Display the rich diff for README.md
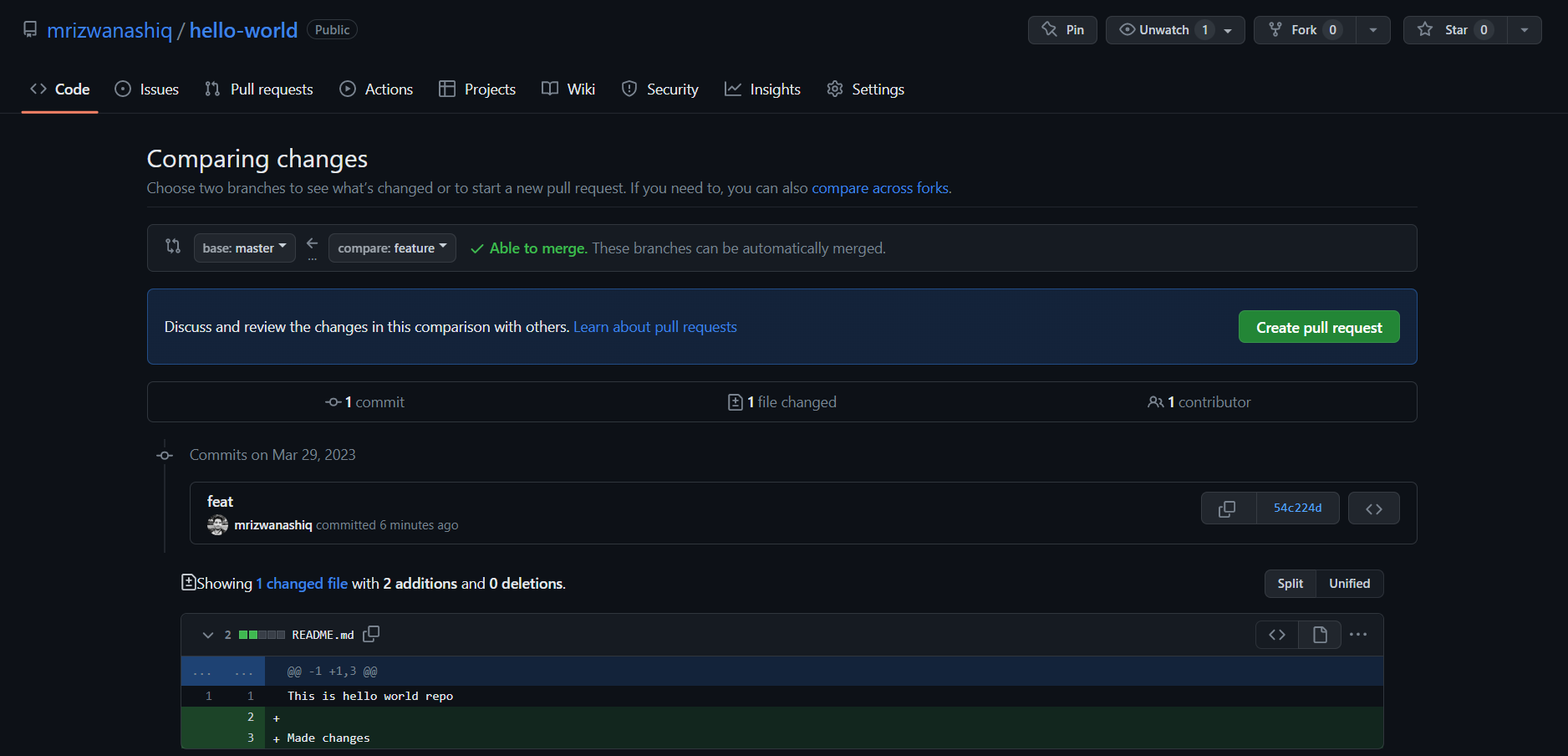This screenshot has height=756, width=1568. click(1321, 635)
